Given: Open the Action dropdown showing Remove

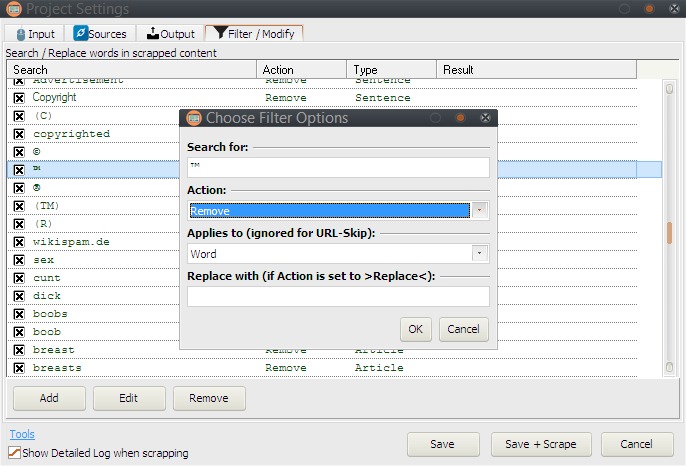Looking at the screenshot, I should pyautogui.click(x=338, y=211).
